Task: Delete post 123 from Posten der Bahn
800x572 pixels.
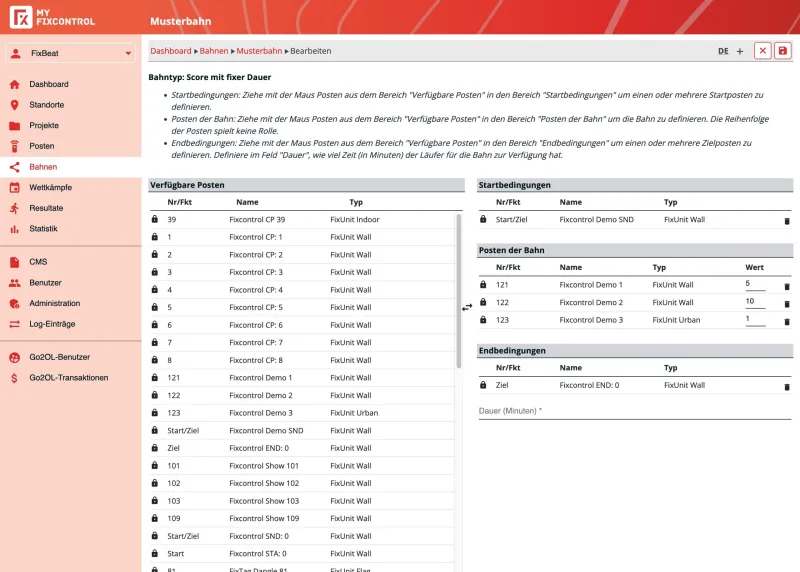Action: tap(787, 321)
